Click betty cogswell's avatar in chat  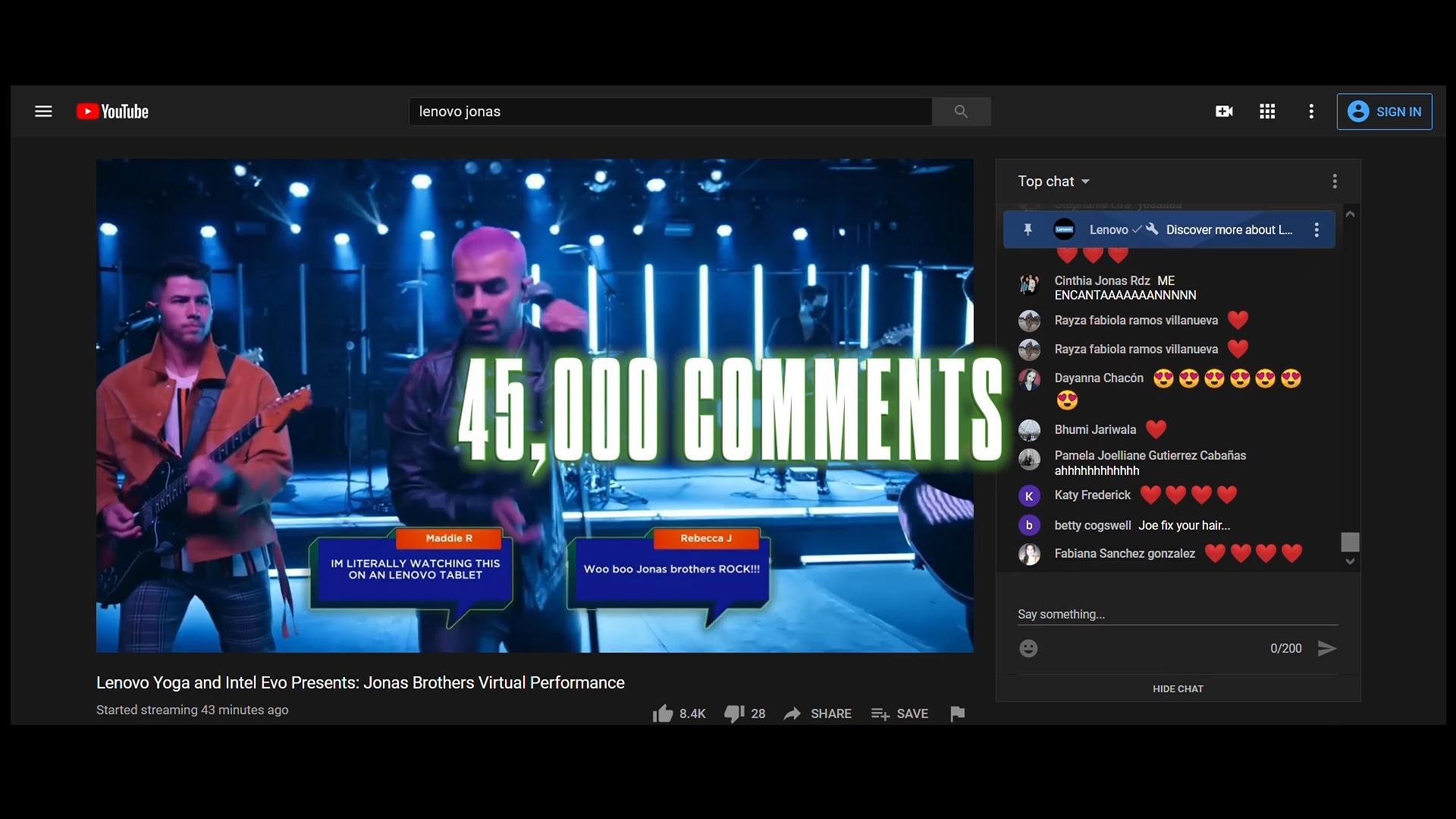click(x=1029, y=526)
